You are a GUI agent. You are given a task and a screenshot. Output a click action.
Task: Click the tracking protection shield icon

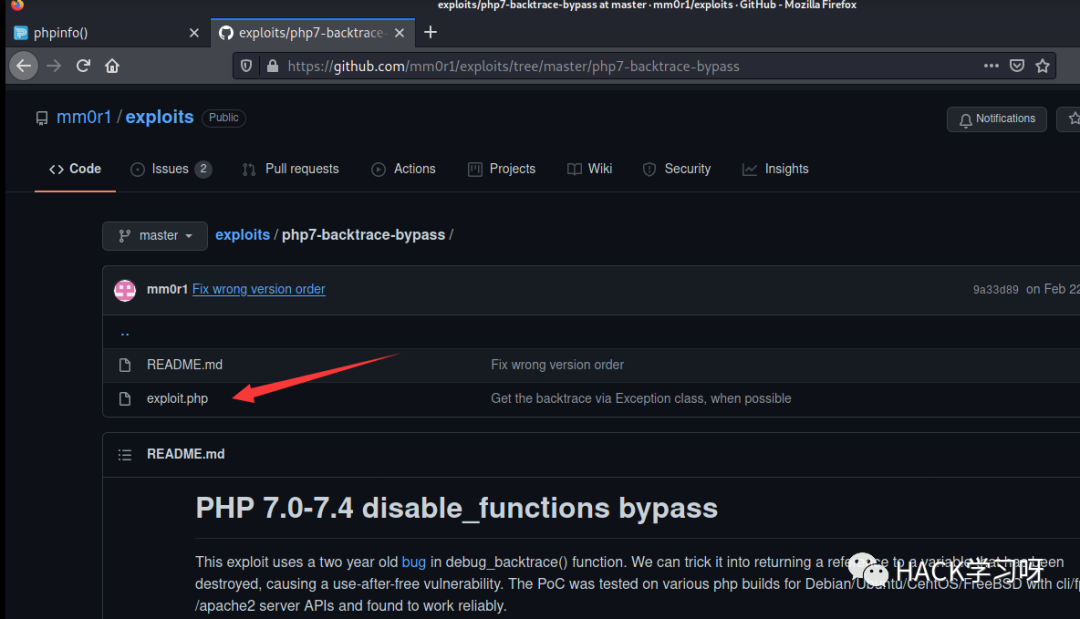(246, 66)
